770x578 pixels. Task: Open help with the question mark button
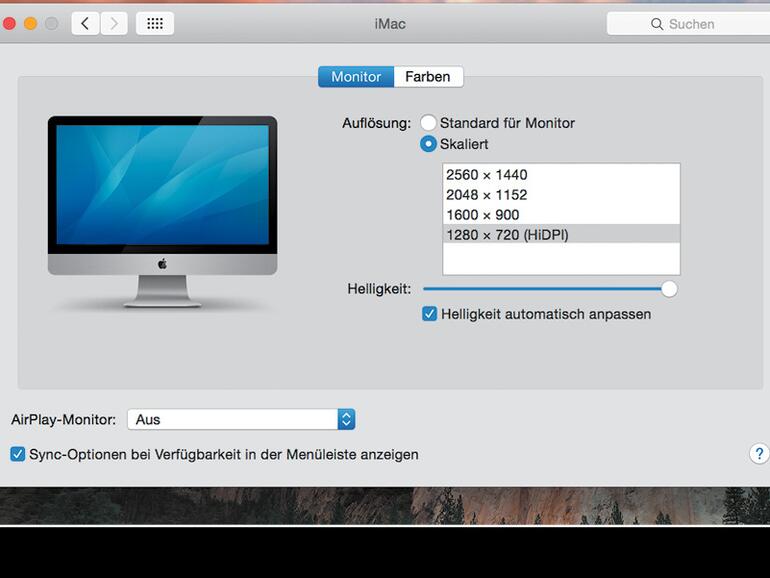click(759, 454)
